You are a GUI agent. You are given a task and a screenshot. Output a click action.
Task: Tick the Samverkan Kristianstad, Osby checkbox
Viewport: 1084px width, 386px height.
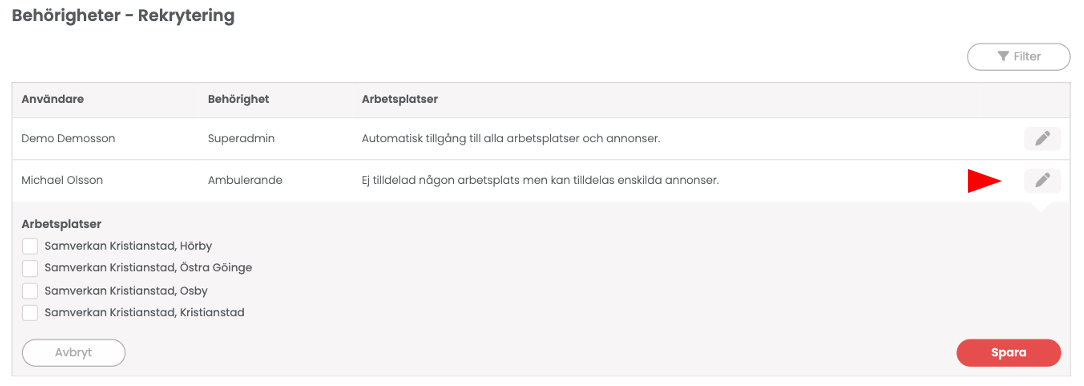click(30, 291)
